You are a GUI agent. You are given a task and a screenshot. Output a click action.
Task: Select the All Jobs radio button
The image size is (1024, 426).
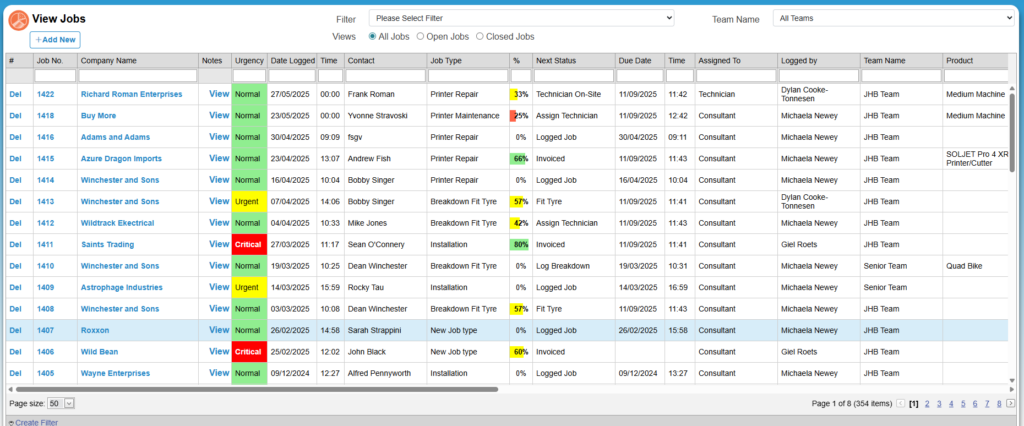click(x=373, y=37)
